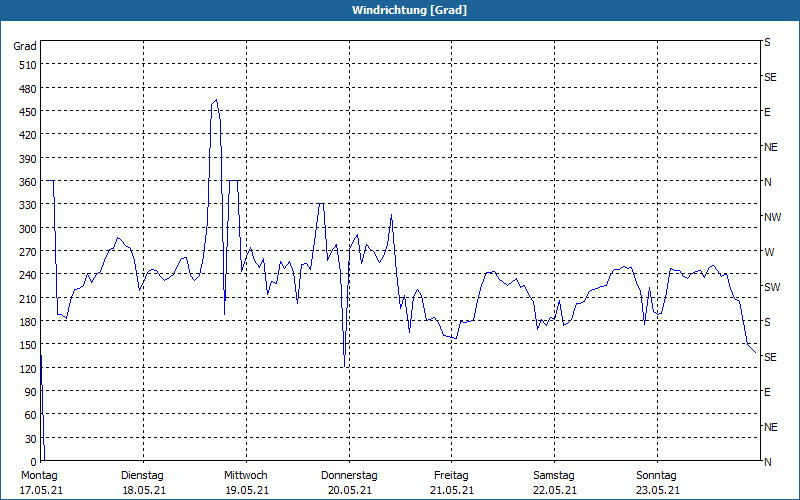
Task: Click the NW compass label on right axis
Action: pos(772,217)
